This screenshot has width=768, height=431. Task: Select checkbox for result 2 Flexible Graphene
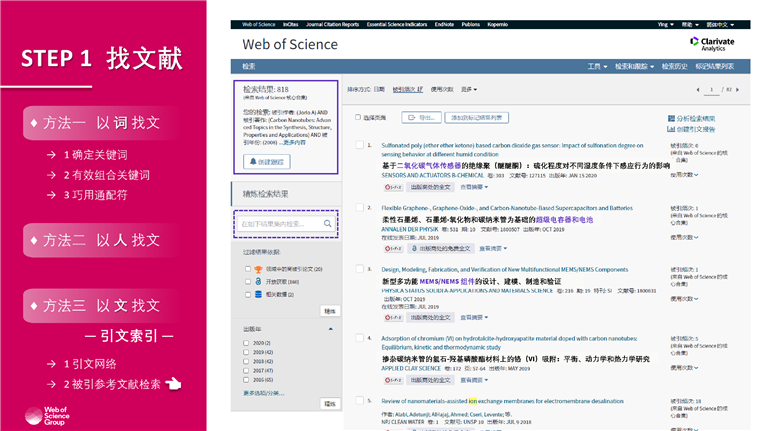360,207
